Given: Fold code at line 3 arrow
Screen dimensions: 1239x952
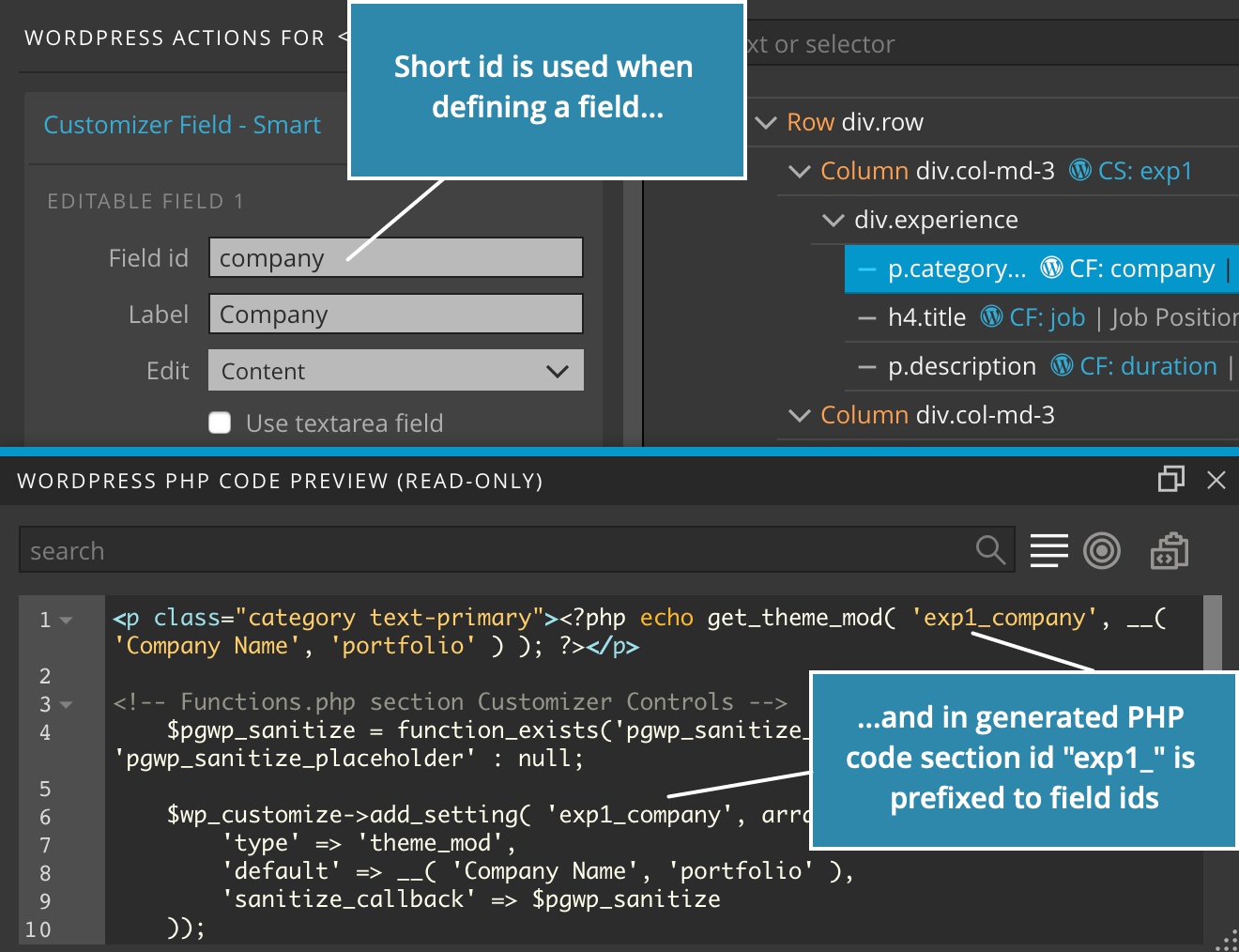Looking at the screenshot, I should pyautogui.click(x=66, y=704).
